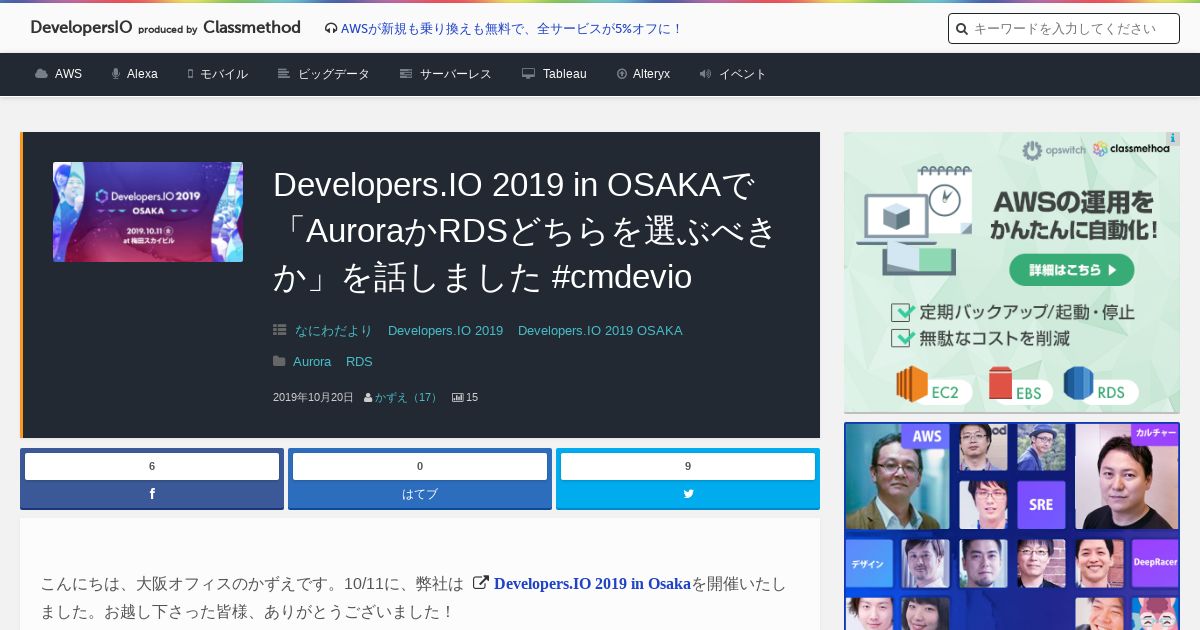The image size is (1200, 630).
Task: Open the サーバーレス menu item
Action: 456,74
